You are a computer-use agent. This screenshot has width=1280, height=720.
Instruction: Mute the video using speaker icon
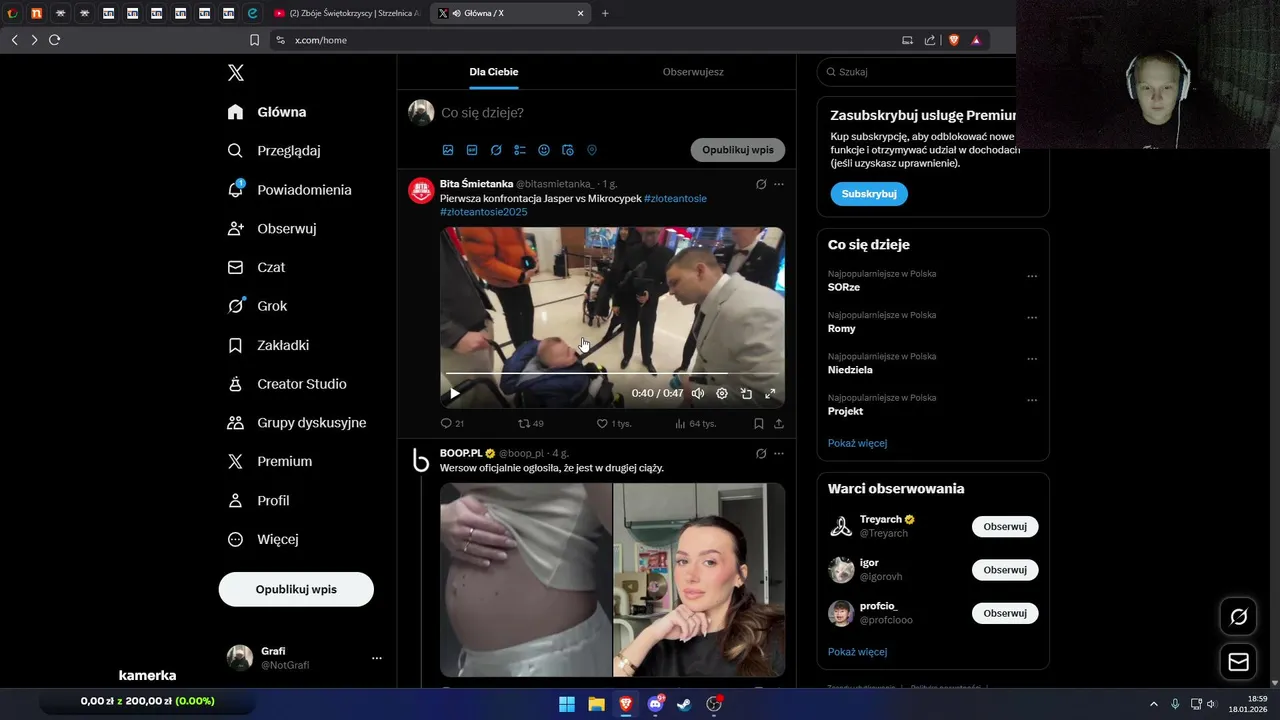coord(698,393)
